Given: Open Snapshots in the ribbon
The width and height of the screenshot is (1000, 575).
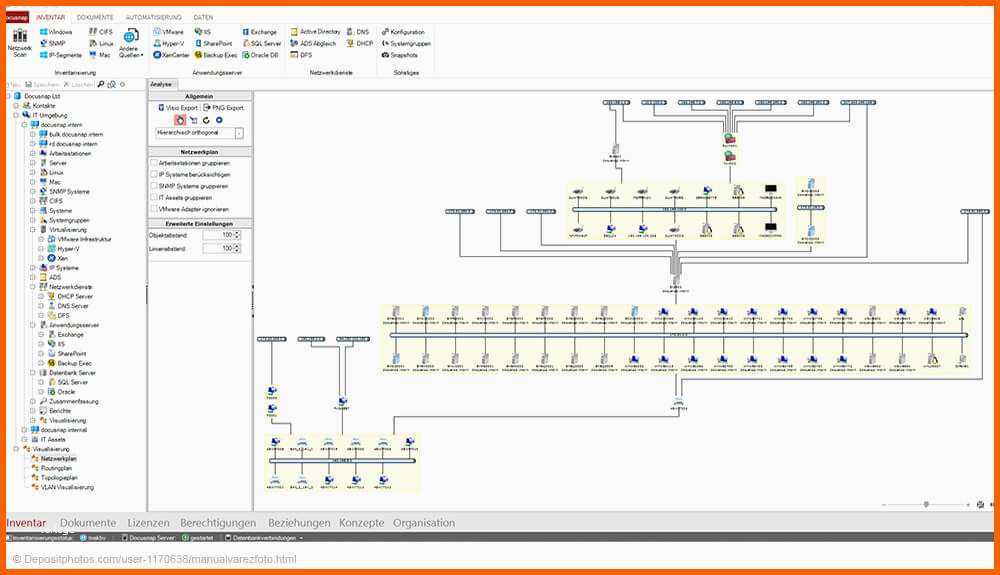Looking at the screenshot, I should tap(400, 55).
